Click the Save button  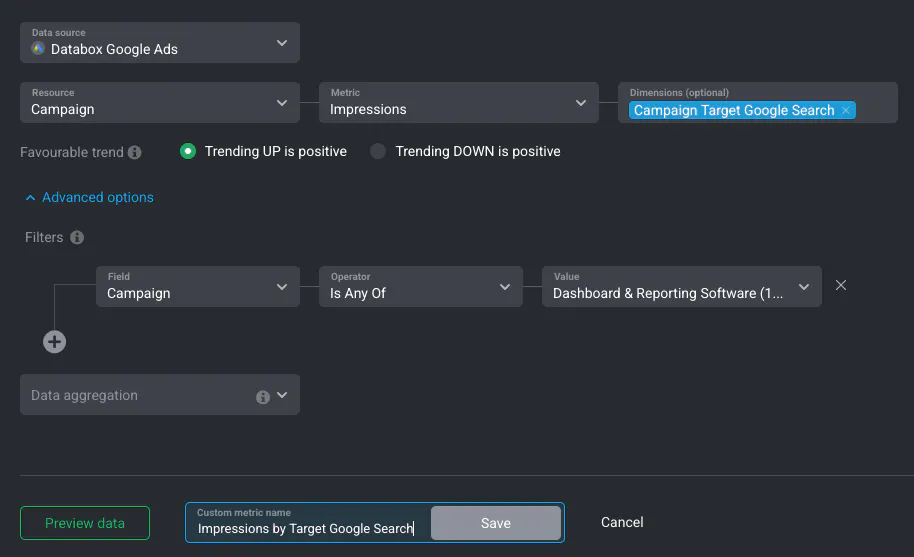[x=495, y=523]
